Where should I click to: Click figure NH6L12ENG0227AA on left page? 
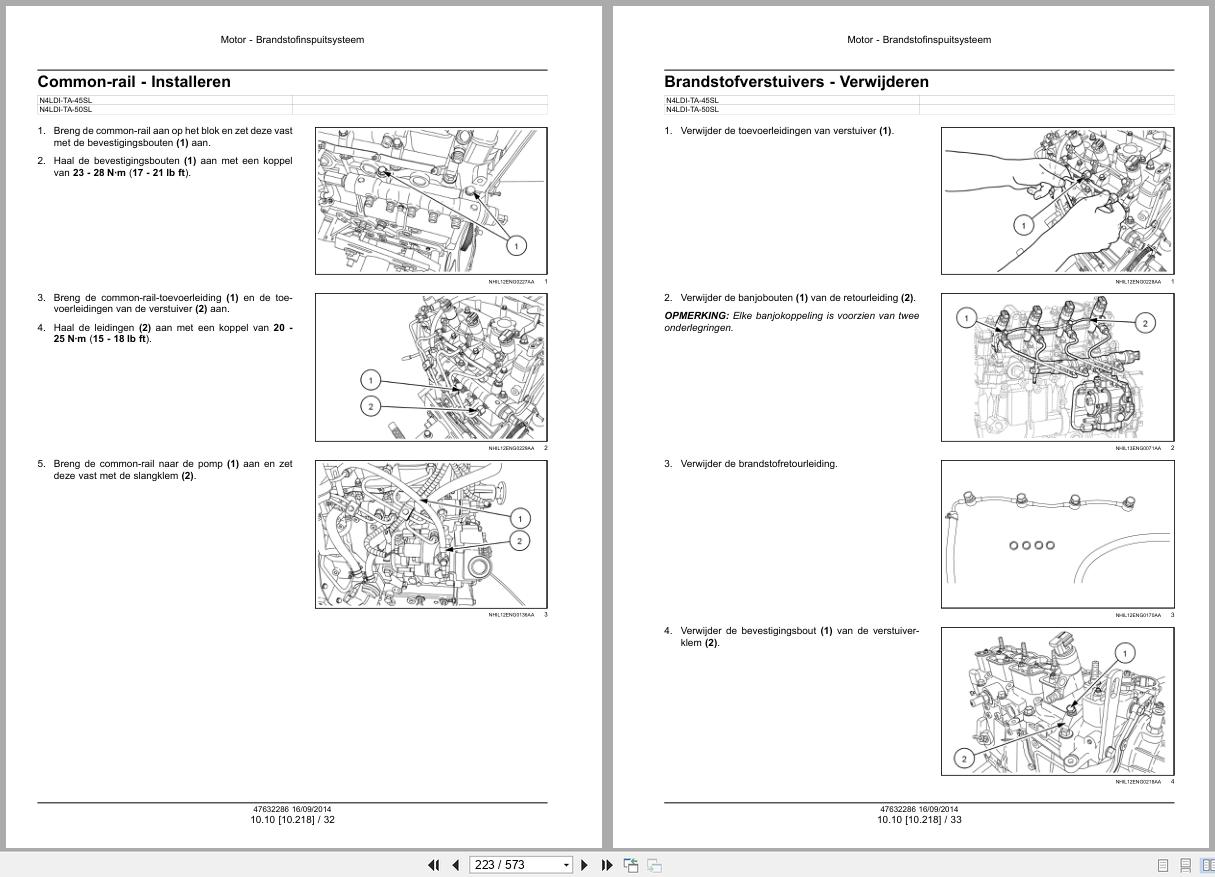pyautogui.click(x=430, y=200)
